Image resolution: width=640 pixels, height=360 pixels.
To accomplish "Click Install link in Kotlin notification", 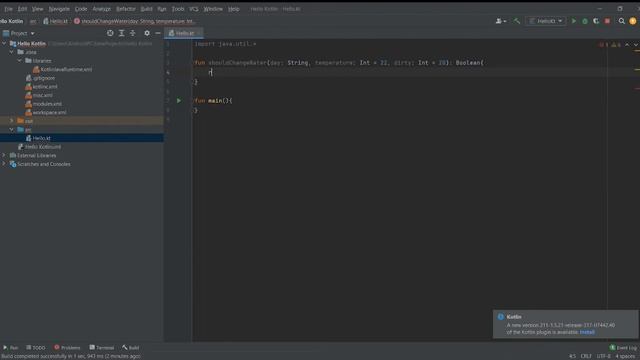I will (587, 332).
